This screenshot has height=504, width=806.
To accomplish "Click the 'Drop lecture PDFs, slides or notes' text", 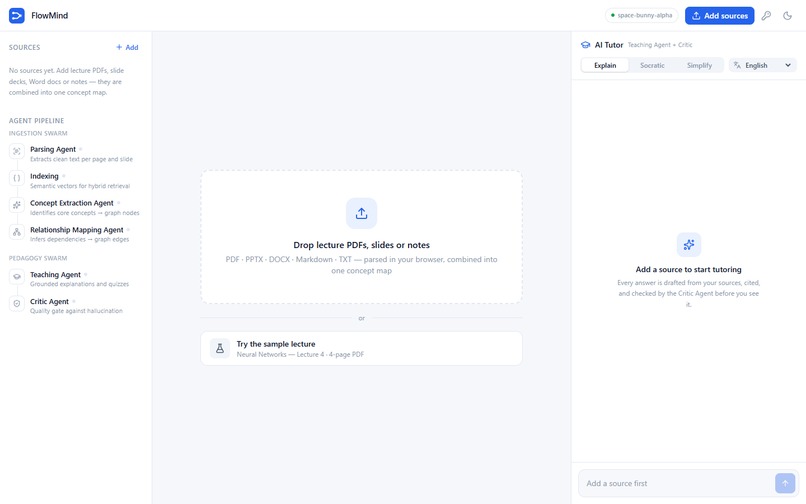I will tap(361, 245).
